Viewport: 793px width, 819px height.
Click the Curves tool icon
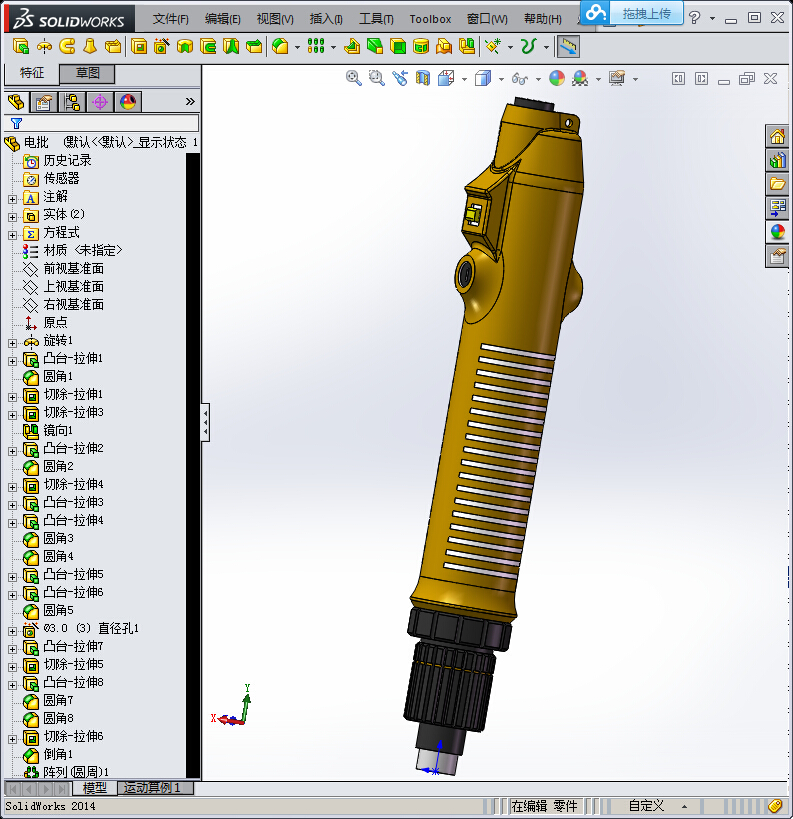pos(529,46)
